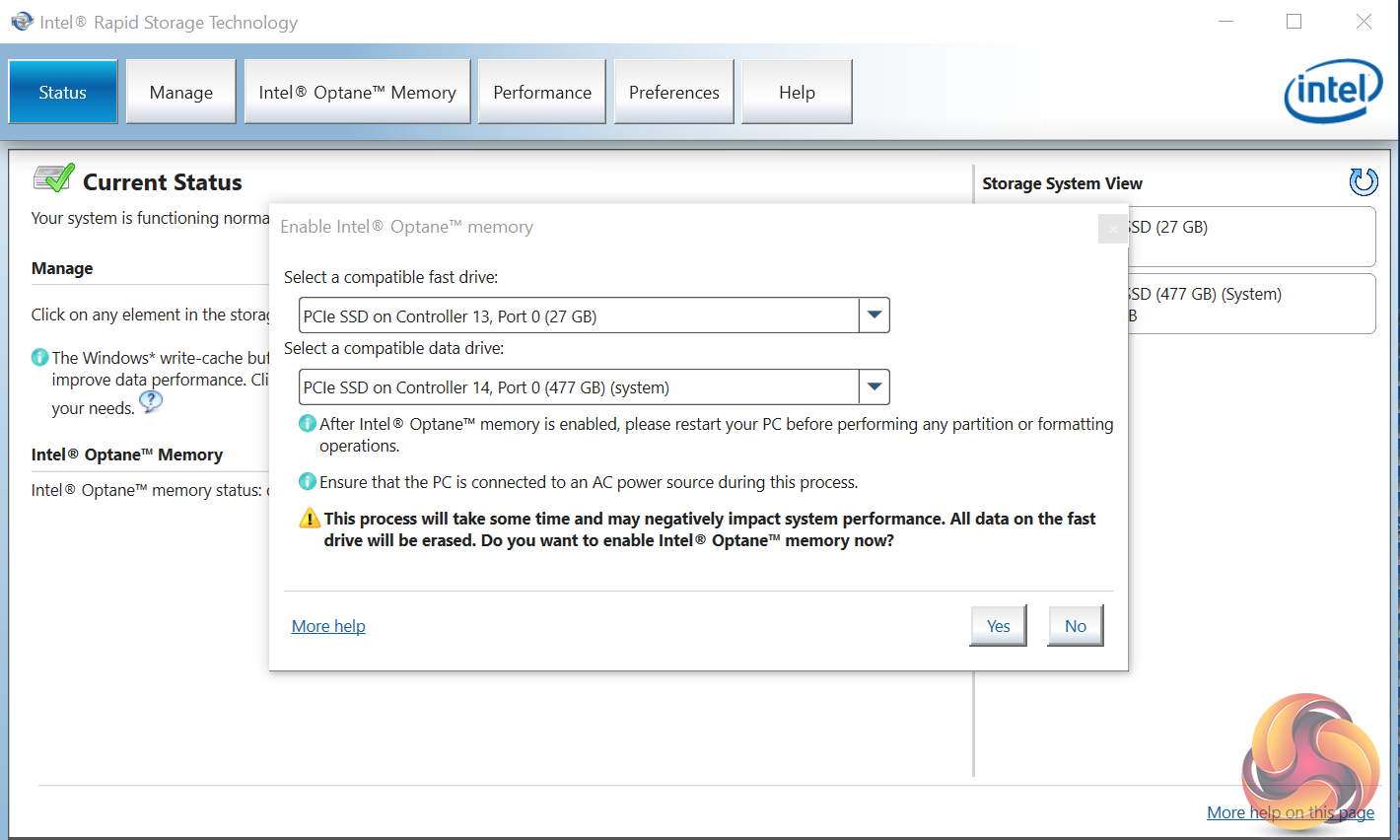The height and width of the screenshot is (840, 1400).
Task: Click the 'Ensure that the PC is connected' notice
Action: [x=589, y=482]
